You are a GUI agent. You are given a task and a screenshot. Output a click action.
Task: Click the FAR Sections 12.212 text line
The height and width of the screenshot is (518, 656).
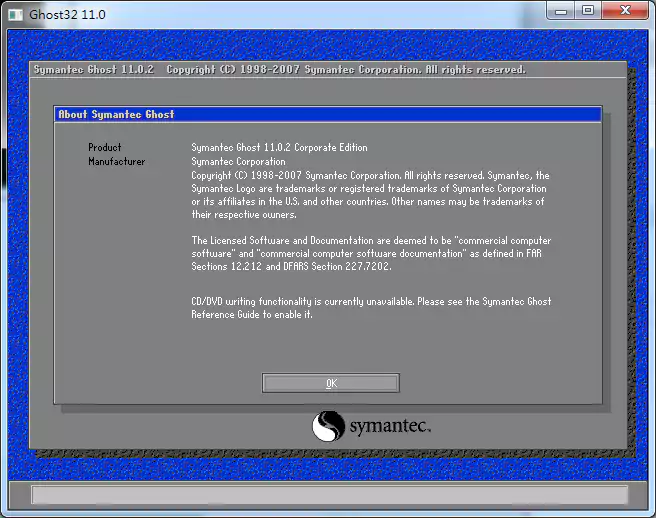pyautogui.click(x=292, y=267)
